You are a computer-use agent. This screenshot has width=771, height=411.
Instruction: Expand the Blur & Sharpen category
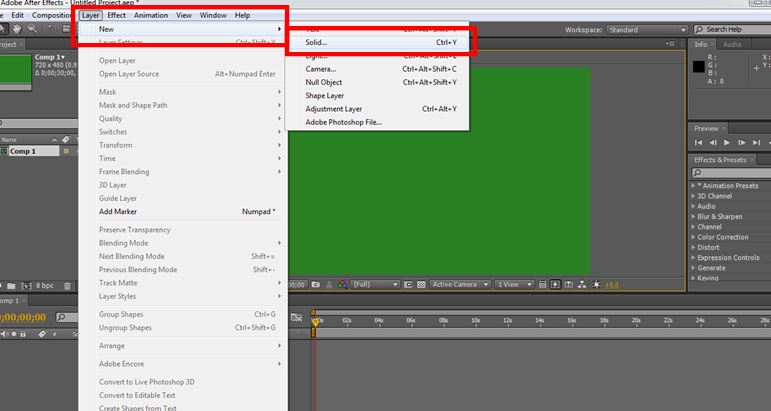click(x=693, y=217)
